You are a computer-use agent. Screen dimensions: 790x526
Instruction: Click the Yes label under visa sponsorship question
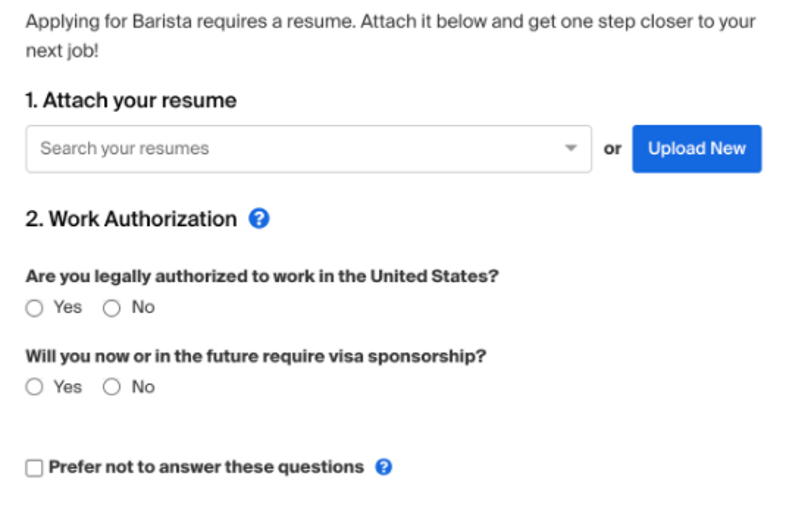point(68,386)
